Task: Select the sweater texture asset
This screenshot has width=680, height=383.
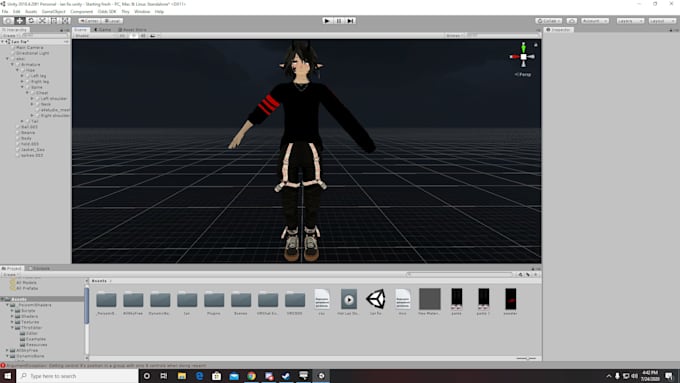Action: point(510,299)
